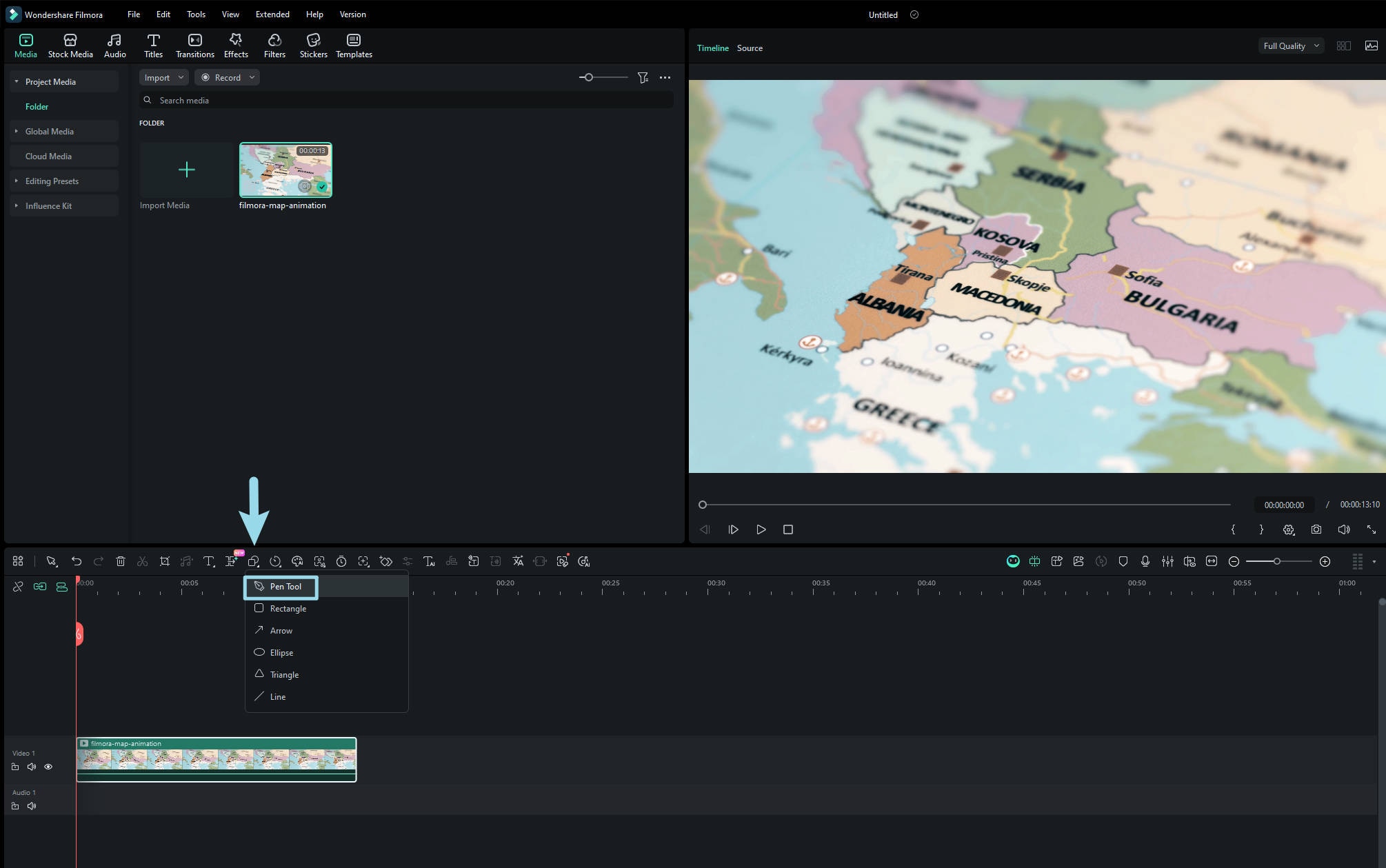
Task: Take a snapshot with camera icon
Action: click(1316, 529)
